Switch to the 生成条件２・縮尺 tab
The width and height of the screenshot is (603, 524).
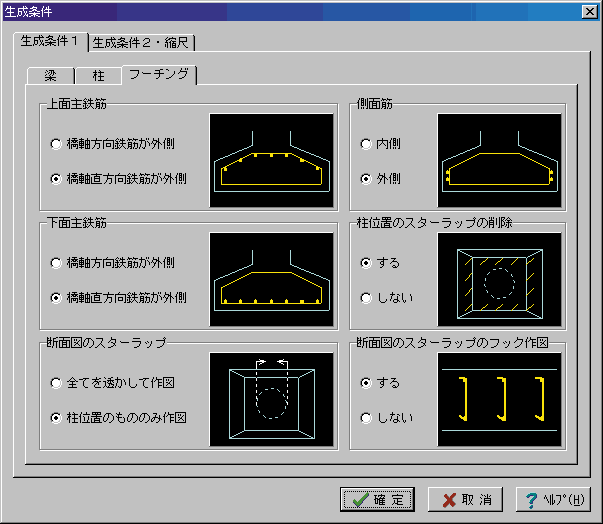click(x=141, y=42)
